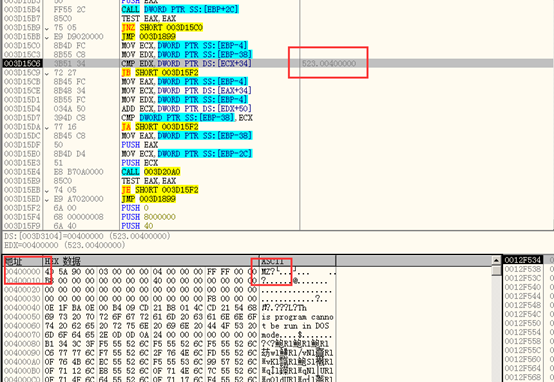Click the 523.00400000 comment on the highlighted row
554x382 pixels.
coord(329,64)
